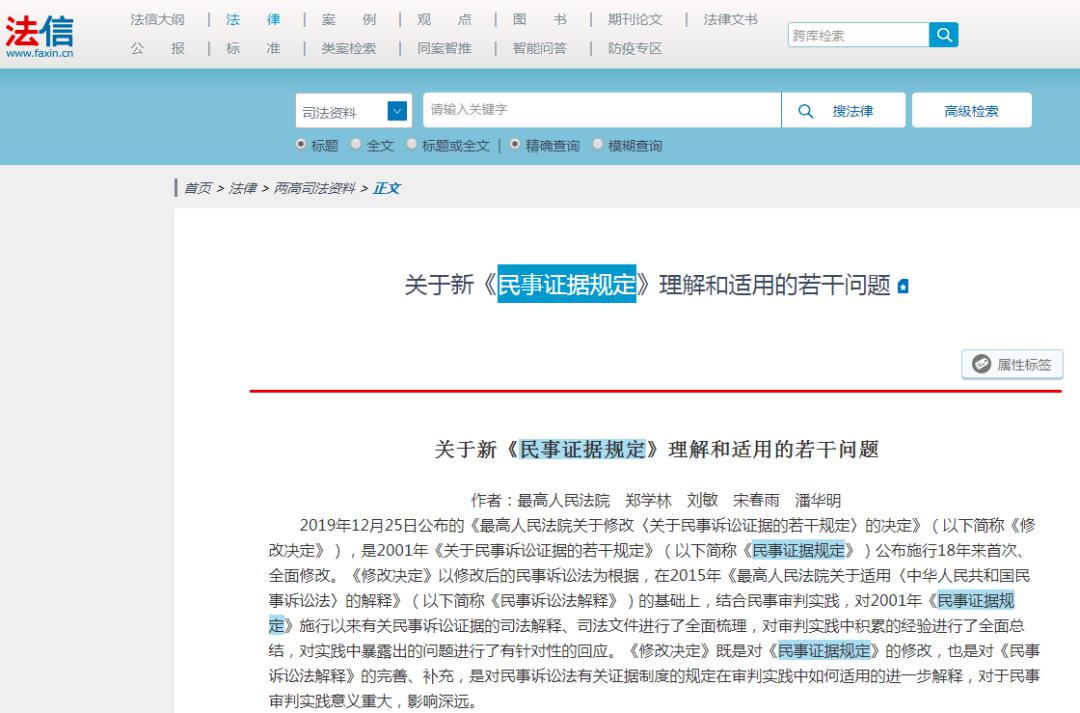Go to 两高司法资料 in the breadcrumb
The width and height of the screenshot is (1080, 713).
314,188
